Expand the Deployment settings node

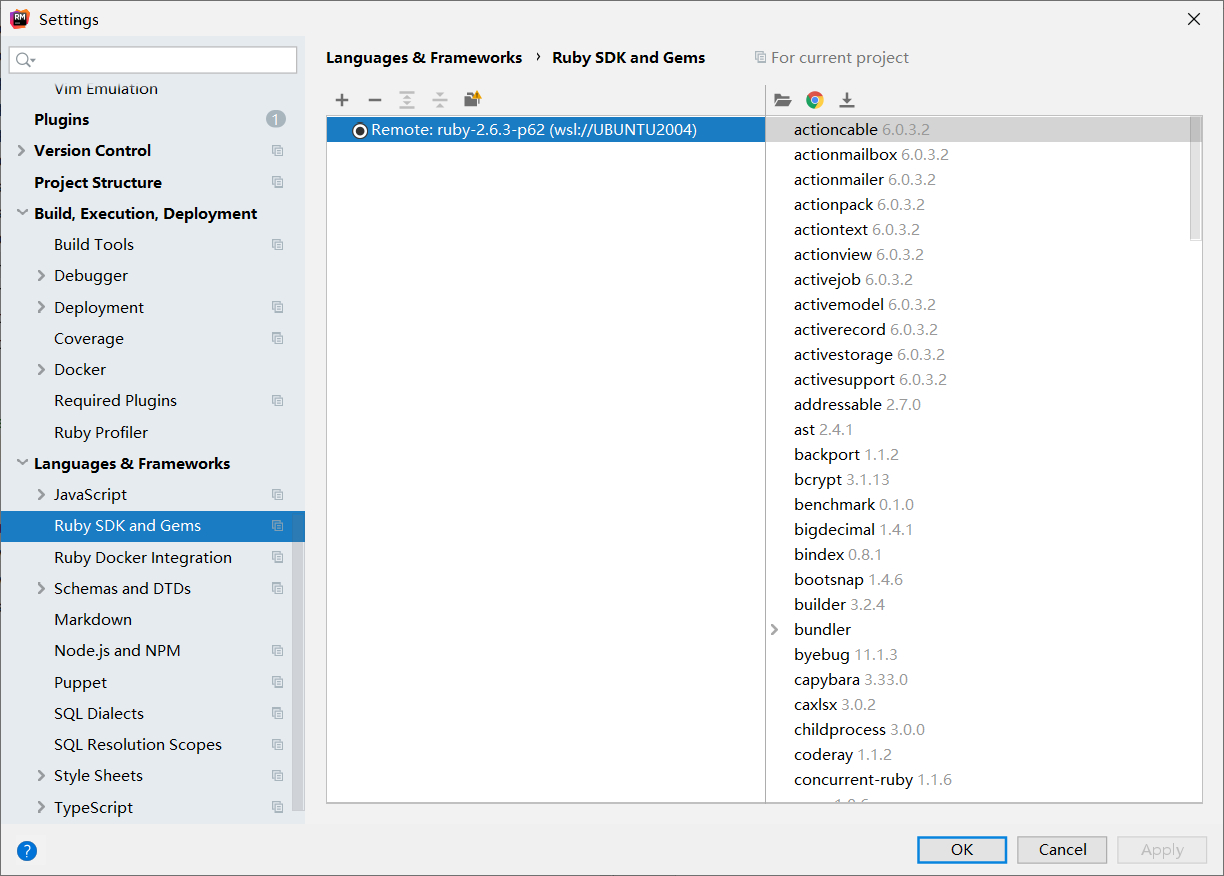click(41, 308)
